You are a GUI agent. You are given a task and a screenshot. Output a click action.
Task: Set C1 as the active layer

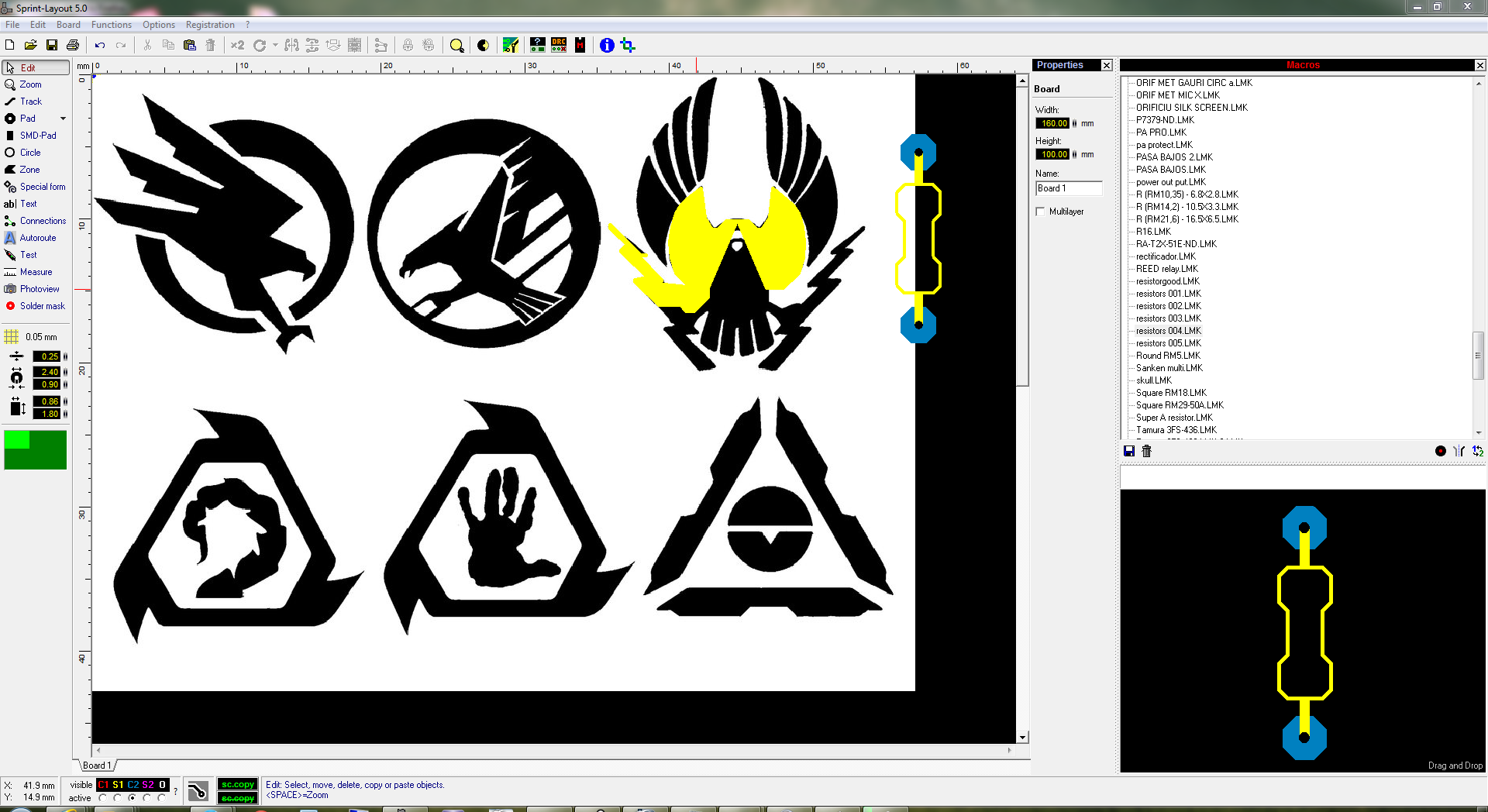102,798
